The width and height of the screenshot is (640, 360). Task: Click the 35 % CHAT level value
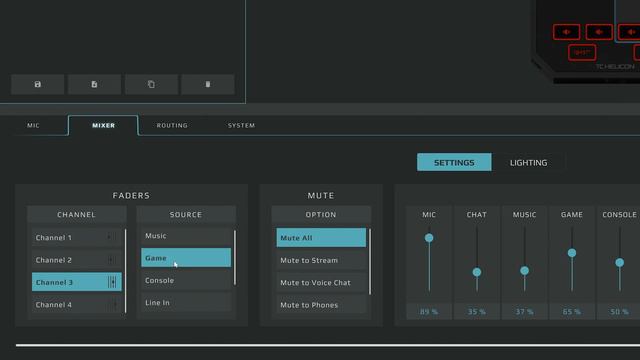pos(477,311)
